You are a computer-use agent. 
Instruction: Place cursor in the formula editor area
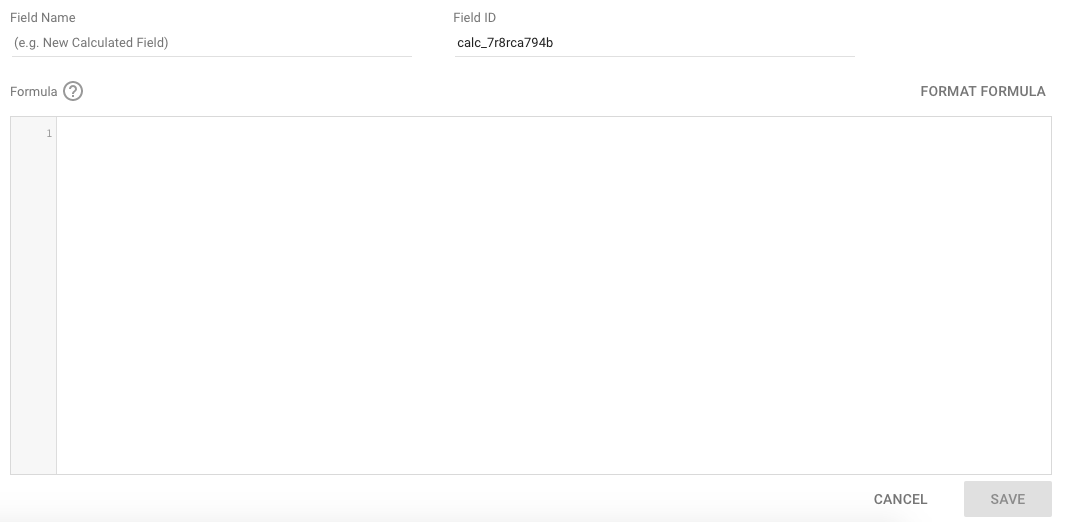click(553, 295)
